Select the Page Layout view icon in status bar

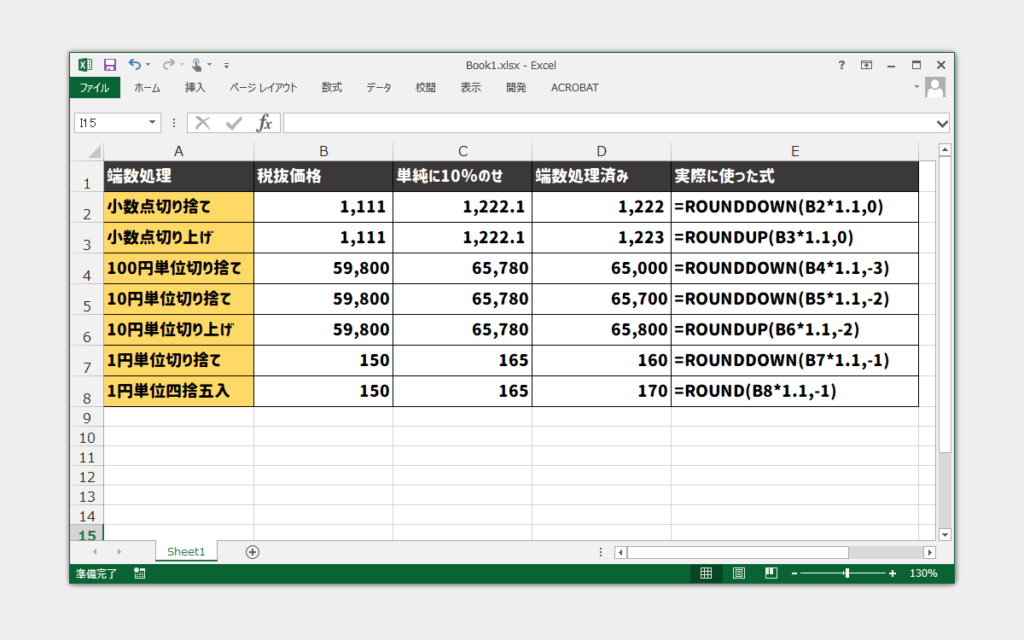(740, 573)
